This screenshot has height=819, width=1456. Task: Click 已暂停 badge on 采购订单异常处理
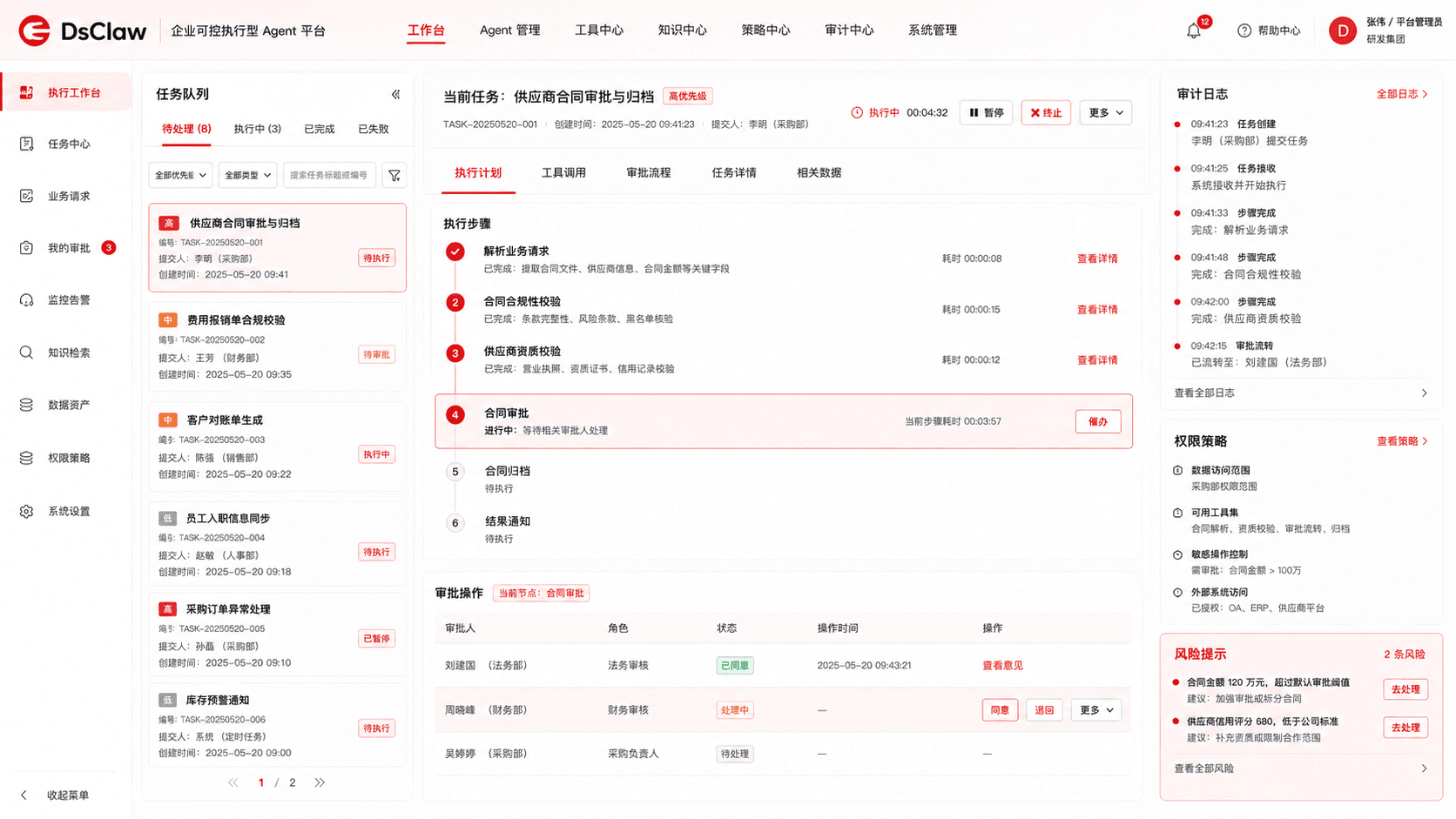pos(376,639)
